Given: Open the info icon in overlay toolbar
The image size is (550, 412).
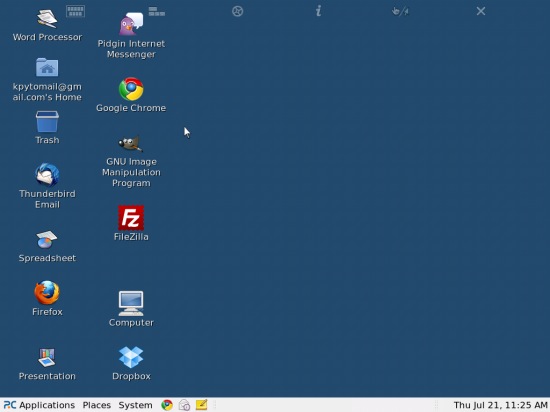Looking at the screenshot, I should (318, 11).
